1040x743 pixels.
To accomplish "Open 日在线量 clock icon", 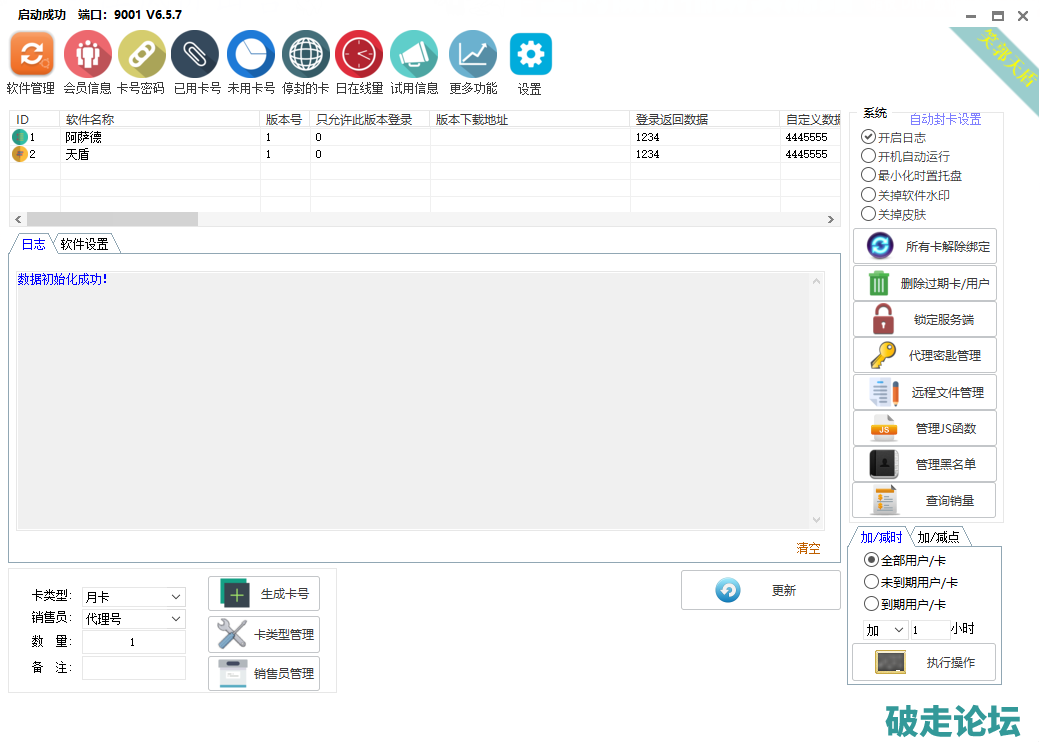I will point(359,54).
